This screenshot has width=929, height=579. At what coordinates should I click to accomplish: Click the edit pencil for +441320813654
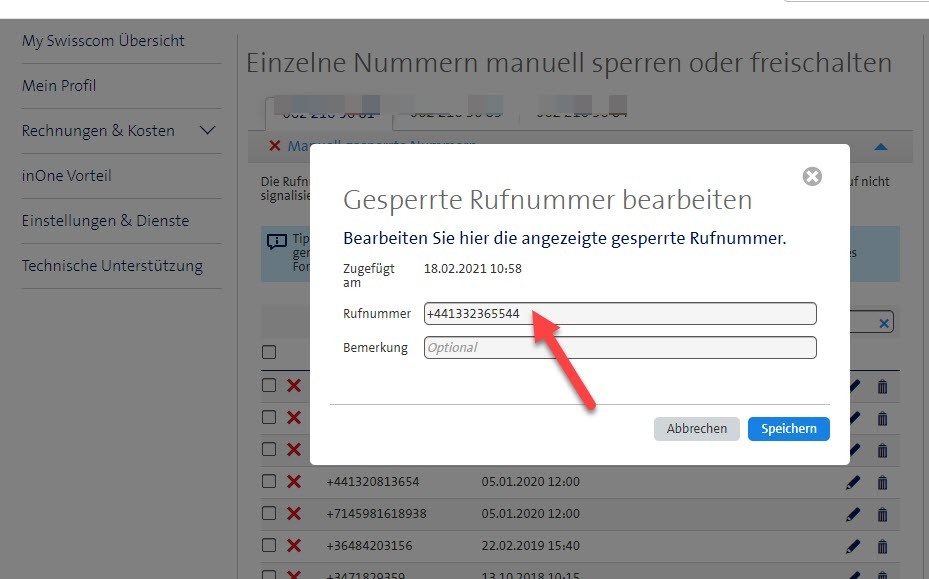[853, 482]
